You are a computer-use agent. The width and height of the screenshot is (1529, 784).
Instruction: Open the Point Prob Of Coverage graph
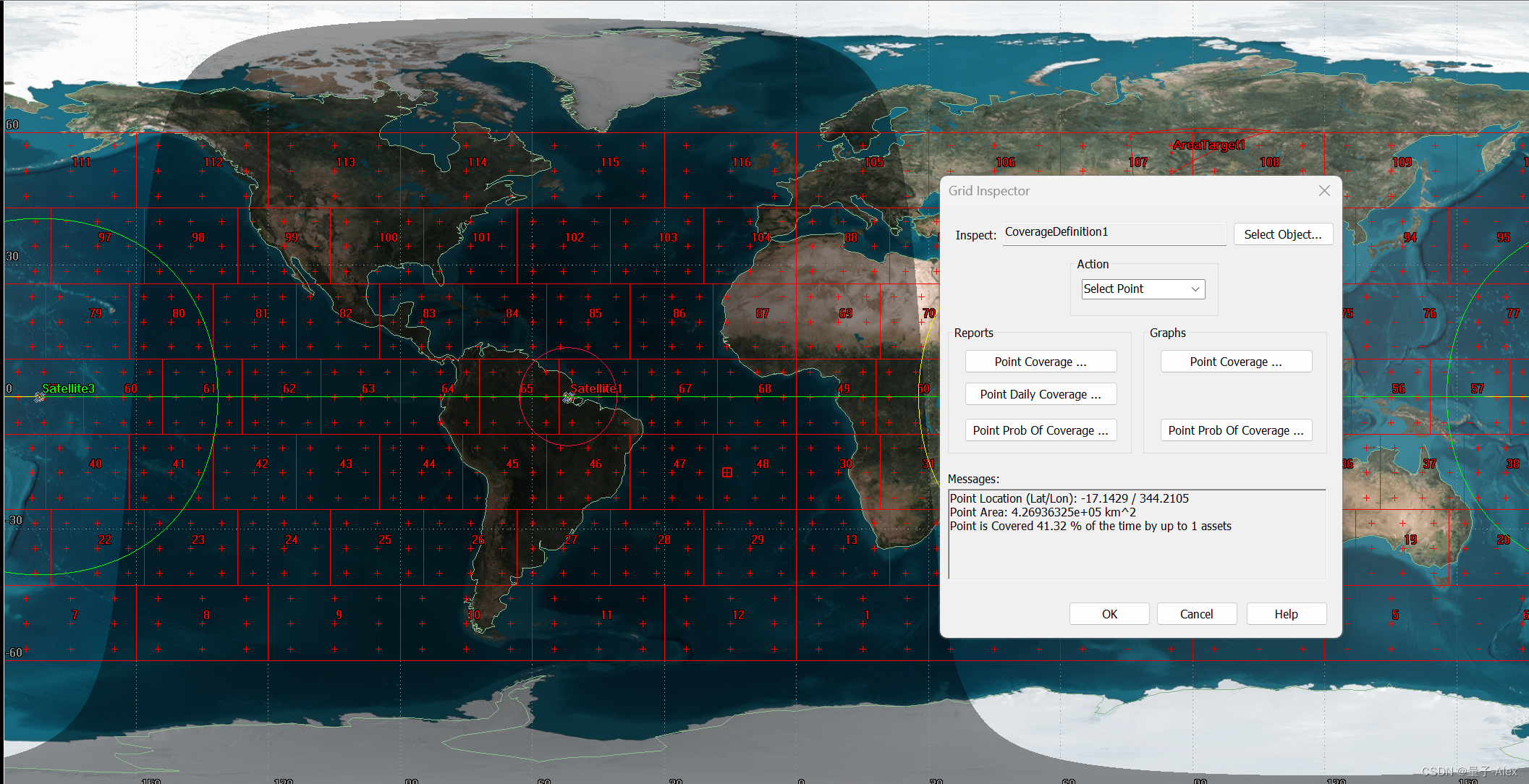pos(1236,430)
